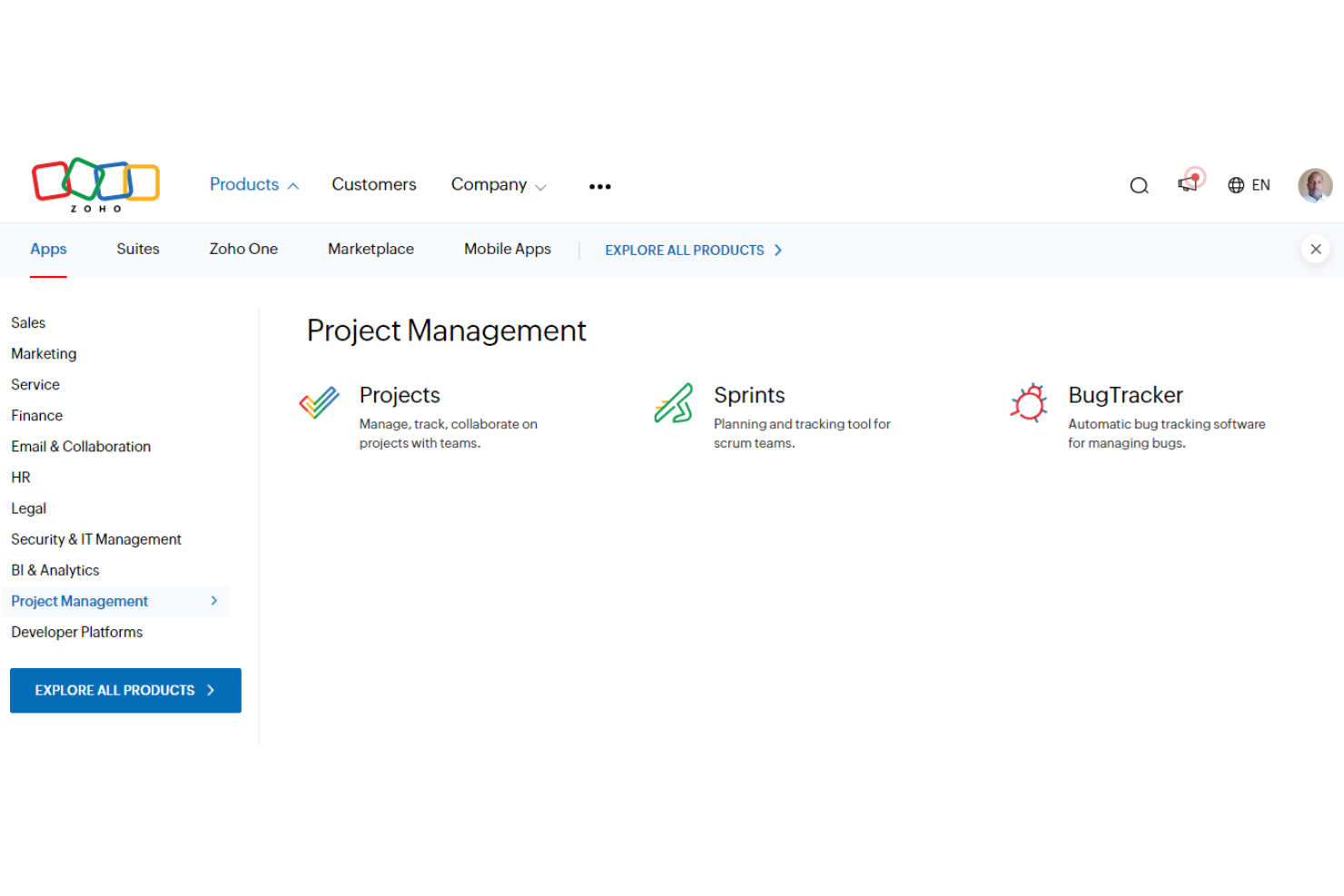
Task: Switch to the Suites tab
Action: [138, 249]
